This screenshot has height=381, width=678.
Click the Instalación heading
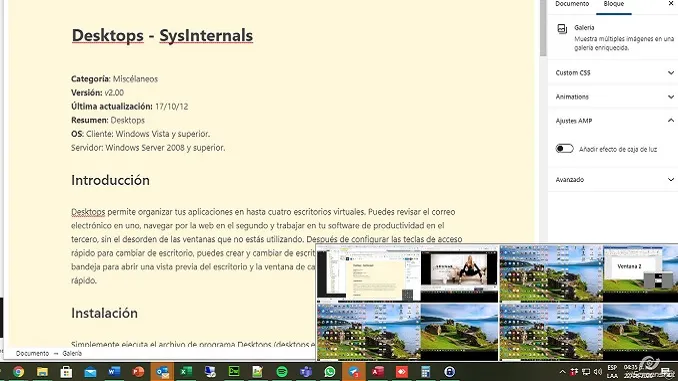click(x=104, y=313)
